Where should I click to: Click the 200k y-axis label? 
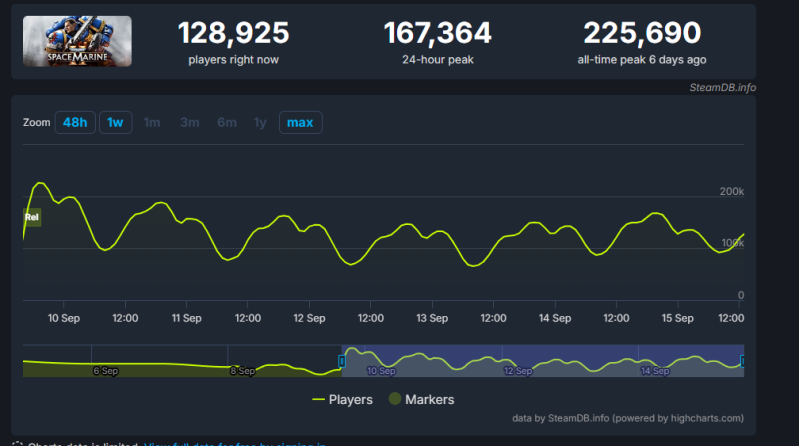(x=732, y=192)
